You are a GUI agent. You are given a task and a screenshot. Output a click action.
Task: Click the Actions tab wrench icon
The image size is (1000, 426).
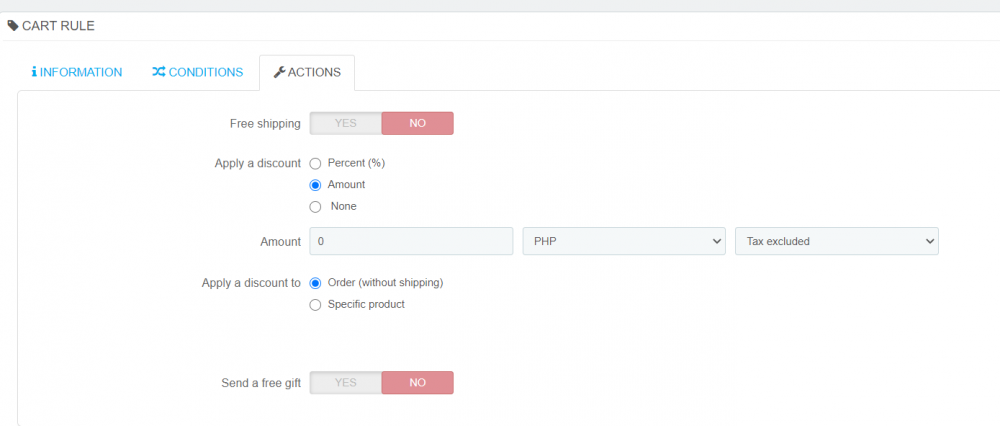pos(279,73)
